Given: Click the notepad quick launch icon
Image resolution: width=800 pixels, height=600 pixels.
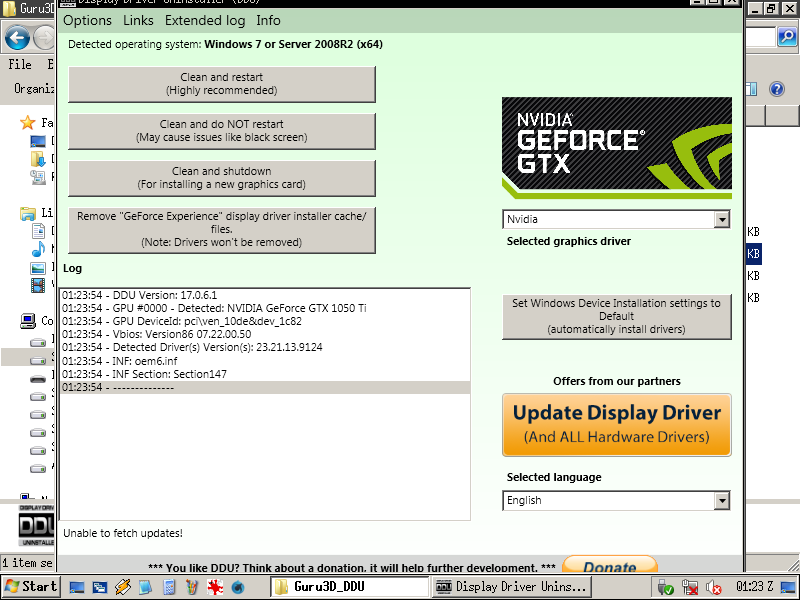Looking at the screenshot, I should click(x=145, y=587).
